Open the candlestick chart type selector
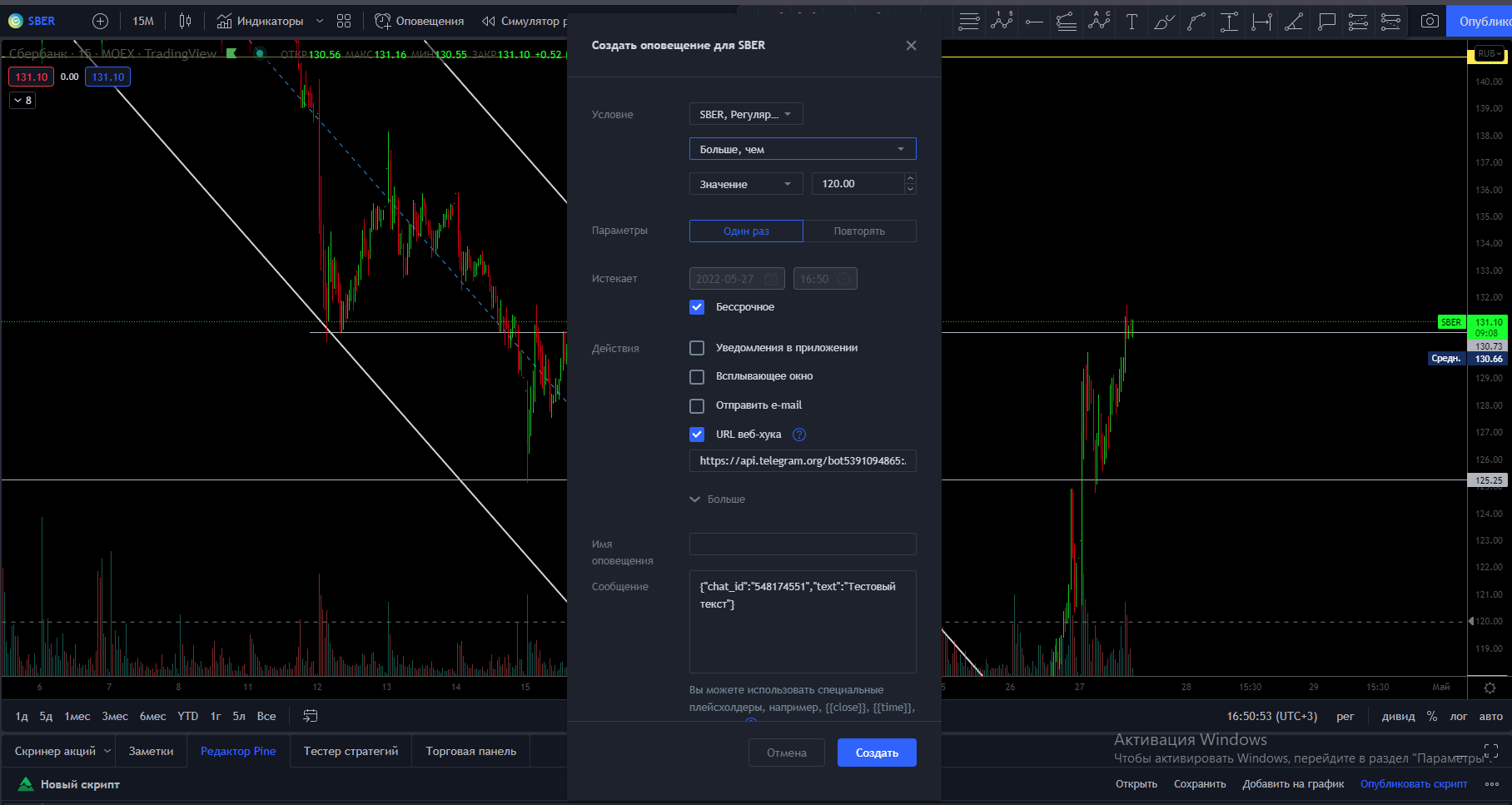The height and width of the screenshot is (805, 1512). tap(185, 21)
